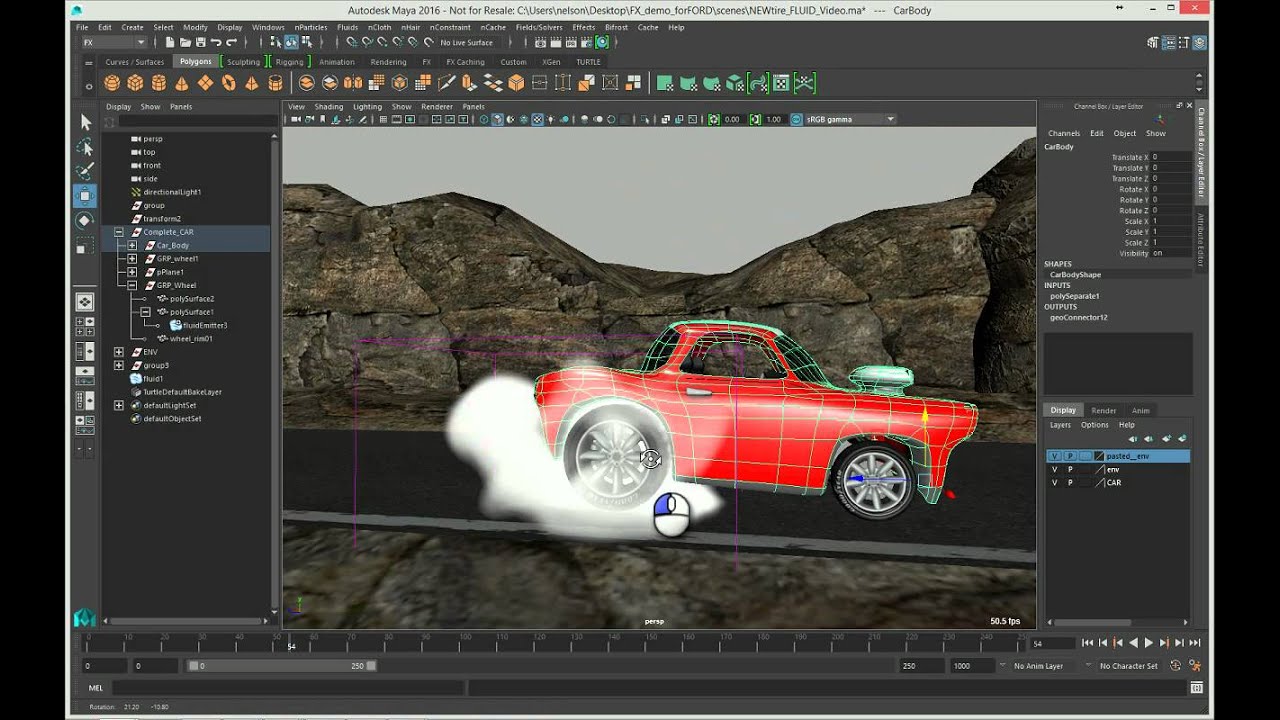Screen dimensions: 1280x720
Task: Click the Open Scene folder icon
Action: tap(185, 42)
